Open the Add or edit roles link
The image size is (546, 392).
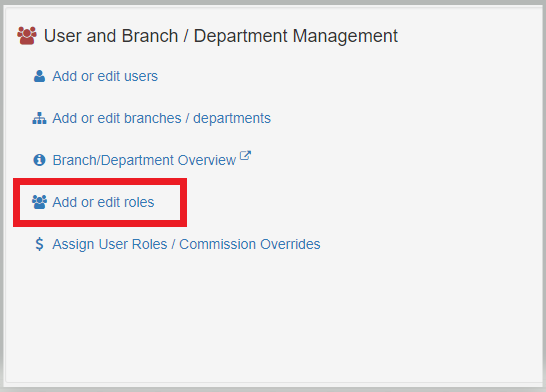click(103, 202)
